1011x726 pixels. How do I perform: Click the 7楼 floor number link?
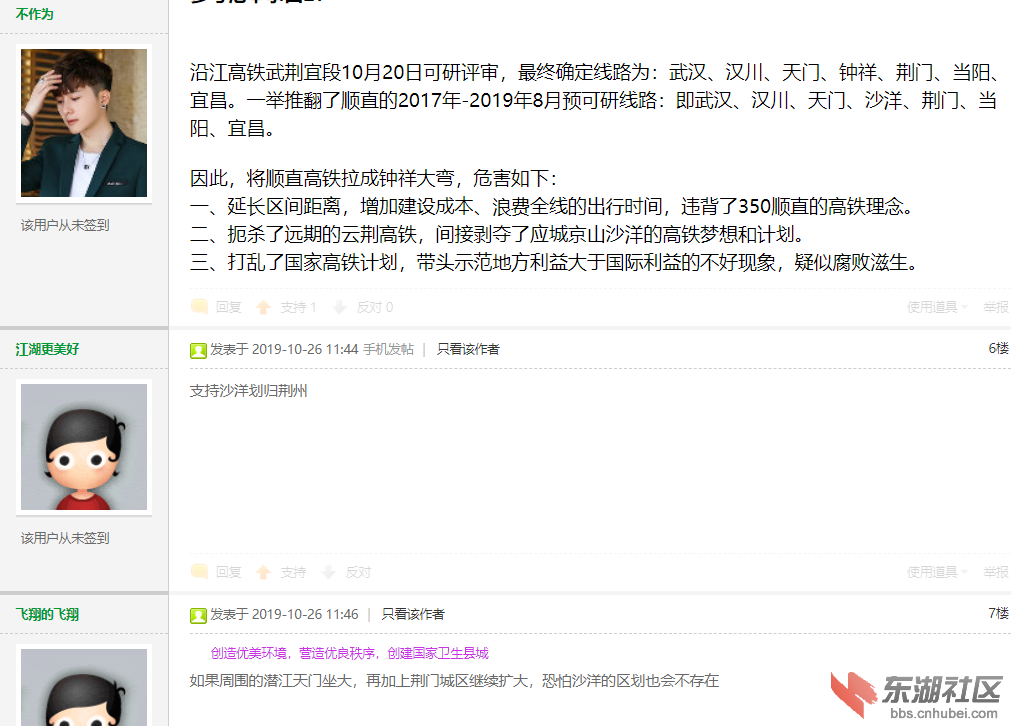coord(998,613)
